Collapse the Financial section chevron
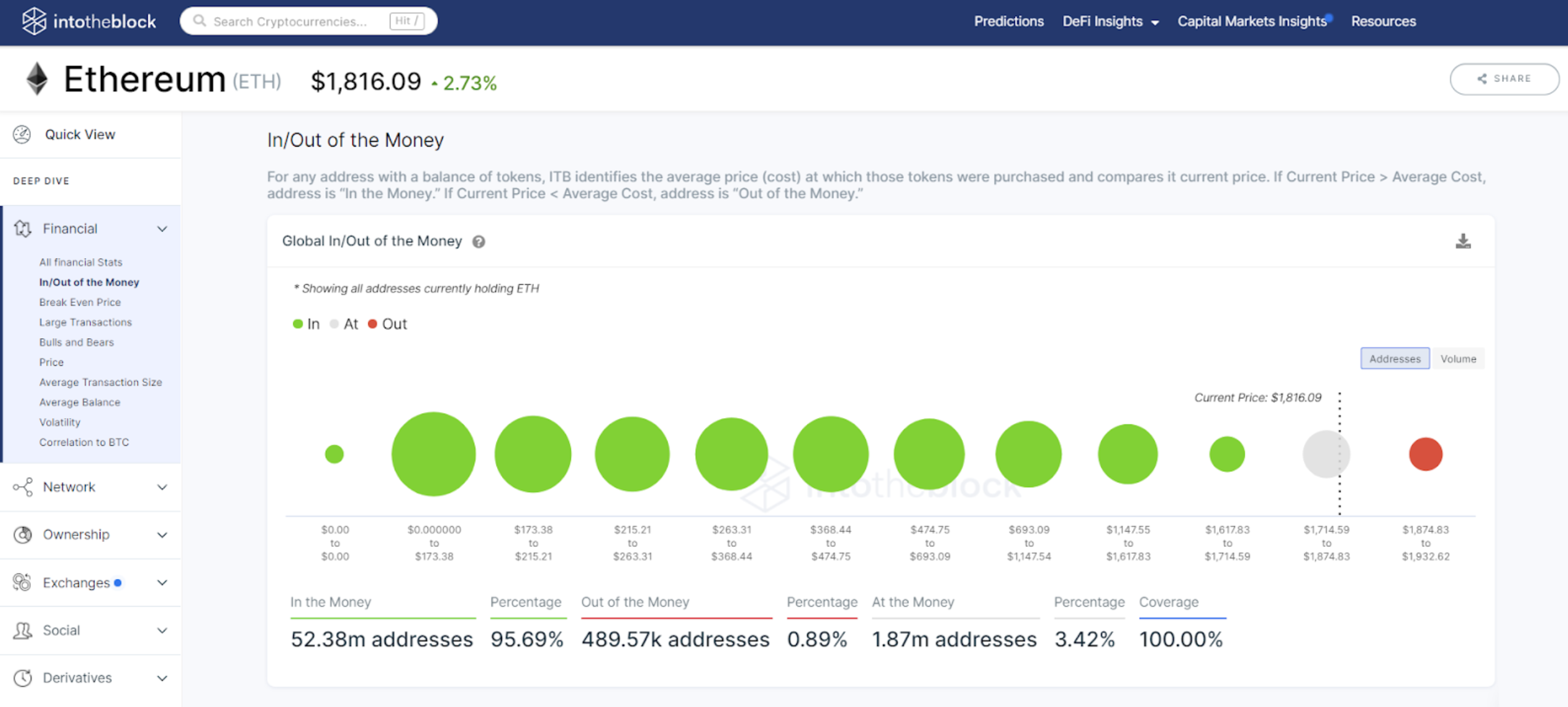Image resolution: width=1568 pixels, height=707 pixels. (162, 229)
